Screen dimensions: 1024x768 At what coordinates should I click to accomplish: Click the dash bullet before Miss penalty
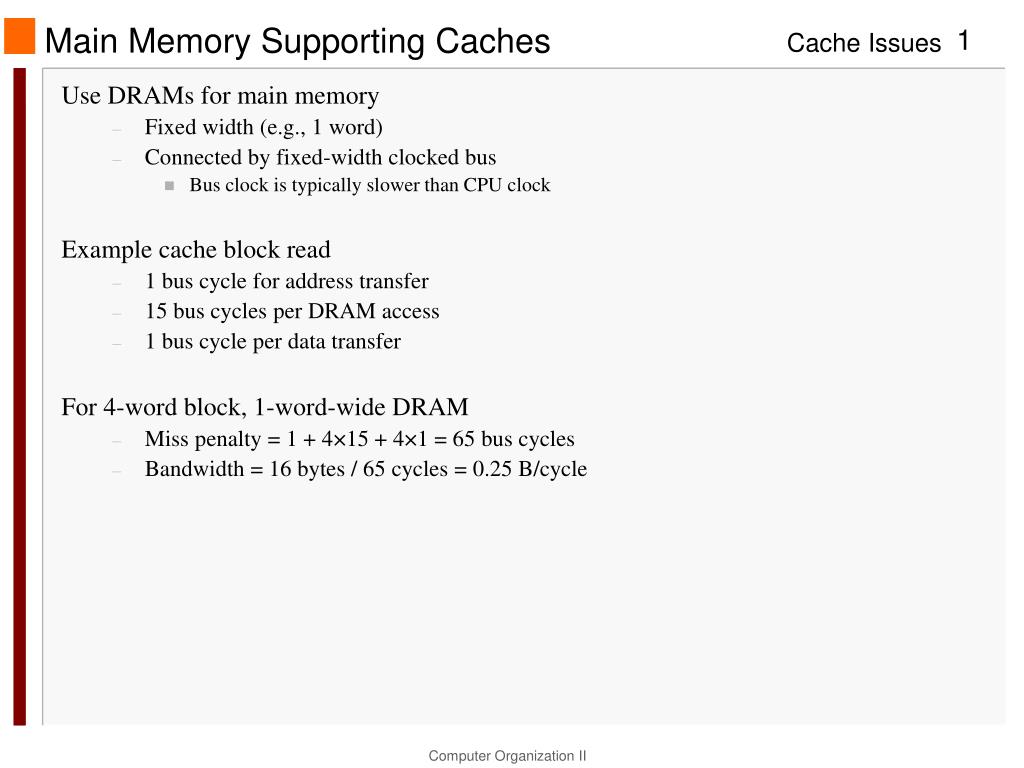coord(117,441)
